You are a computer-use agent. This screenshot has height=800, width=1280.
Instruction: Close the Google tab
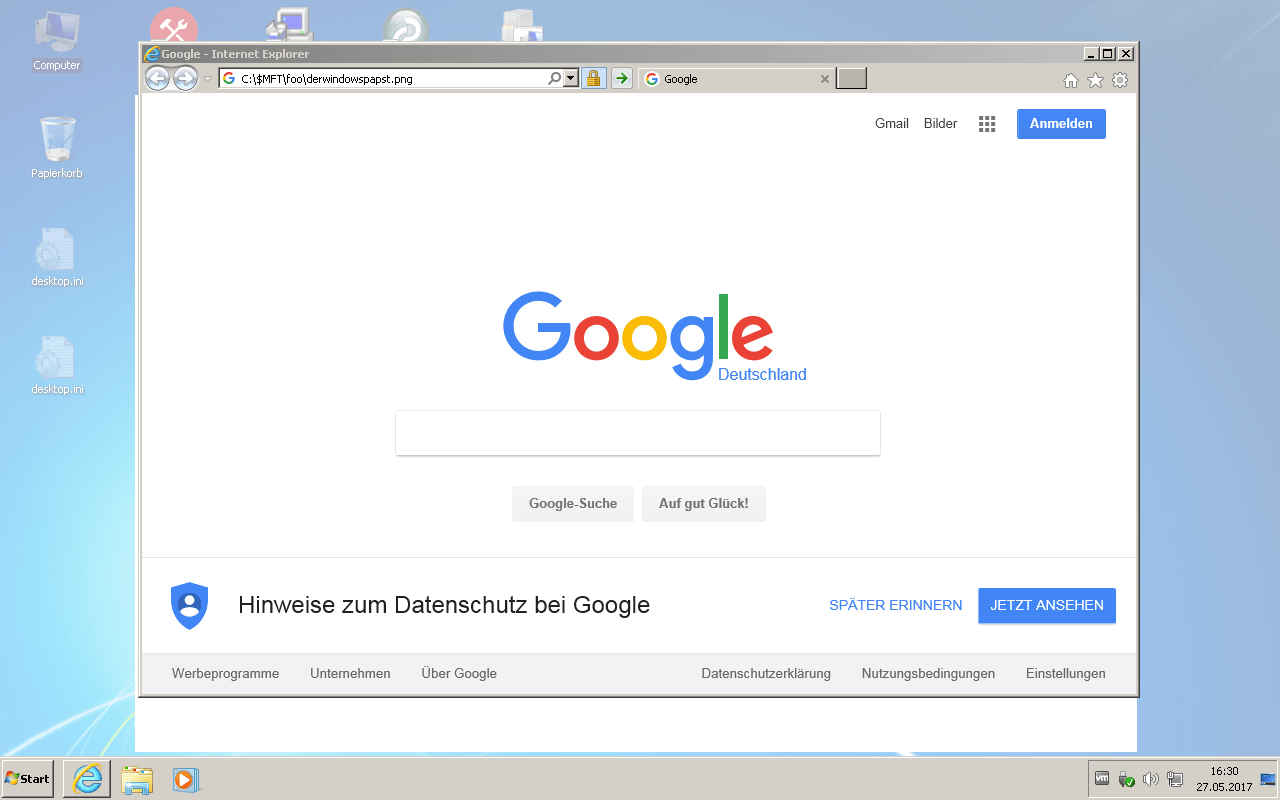point(825,79)
